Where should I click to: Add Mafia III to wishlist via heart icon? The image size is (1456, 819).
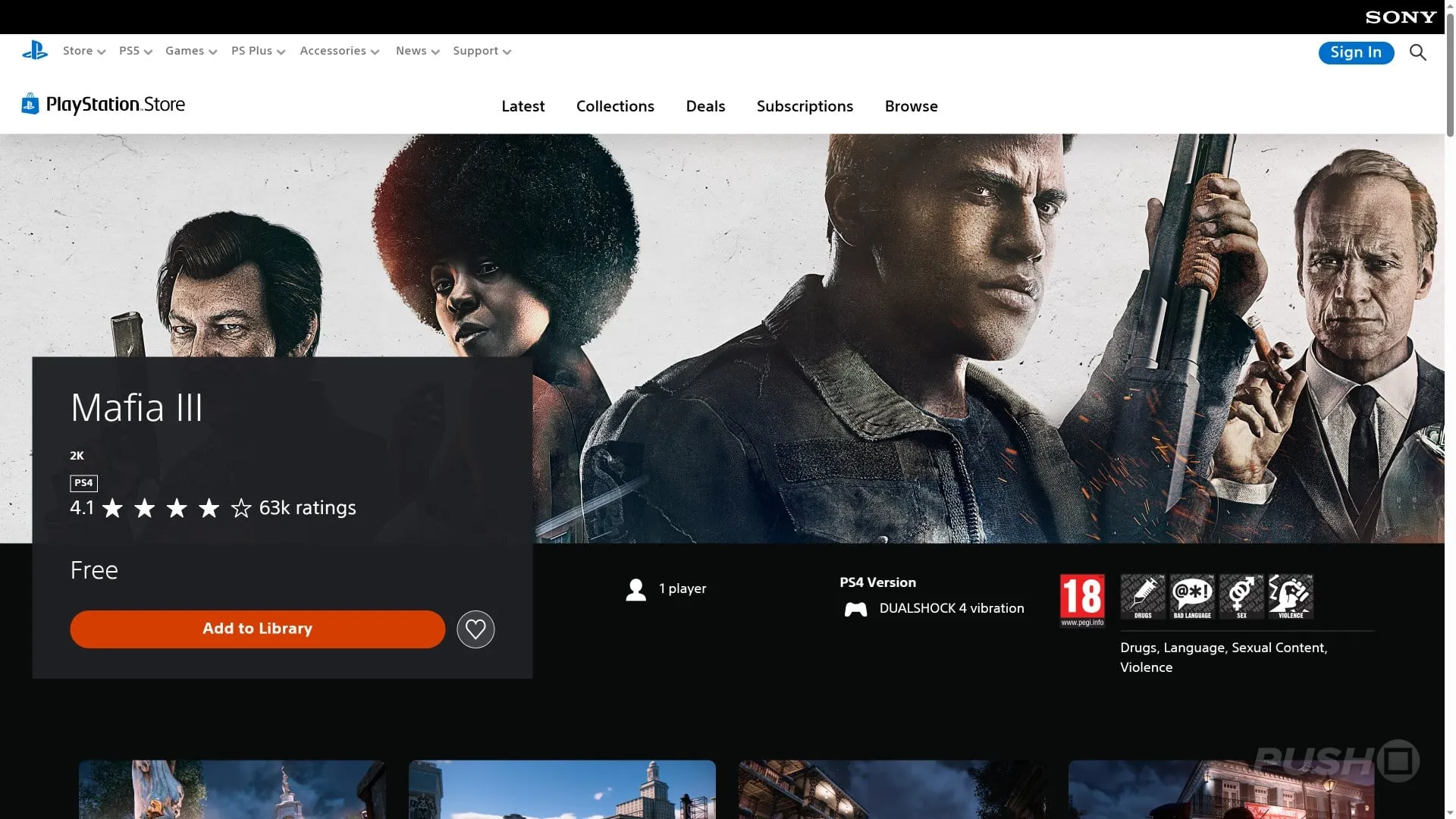[475, 629]
